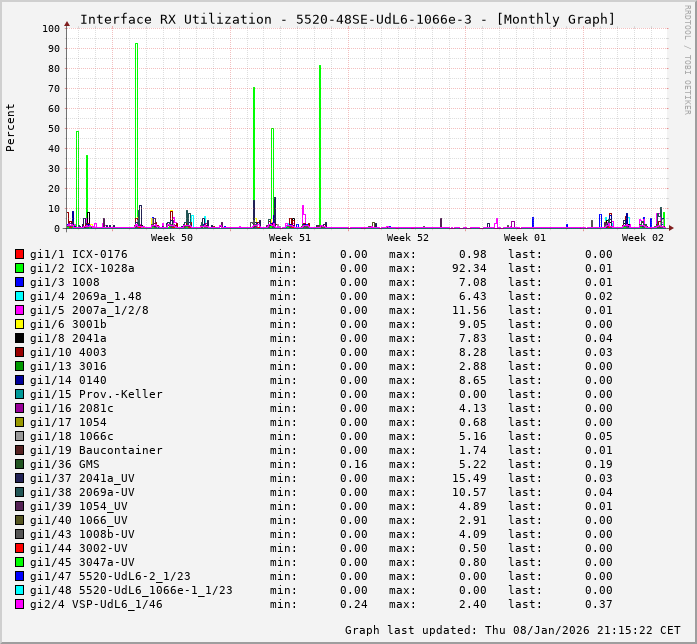
Task: Select the swatch next to gi1/36 GMS
Action: click(x=19, y=464)
